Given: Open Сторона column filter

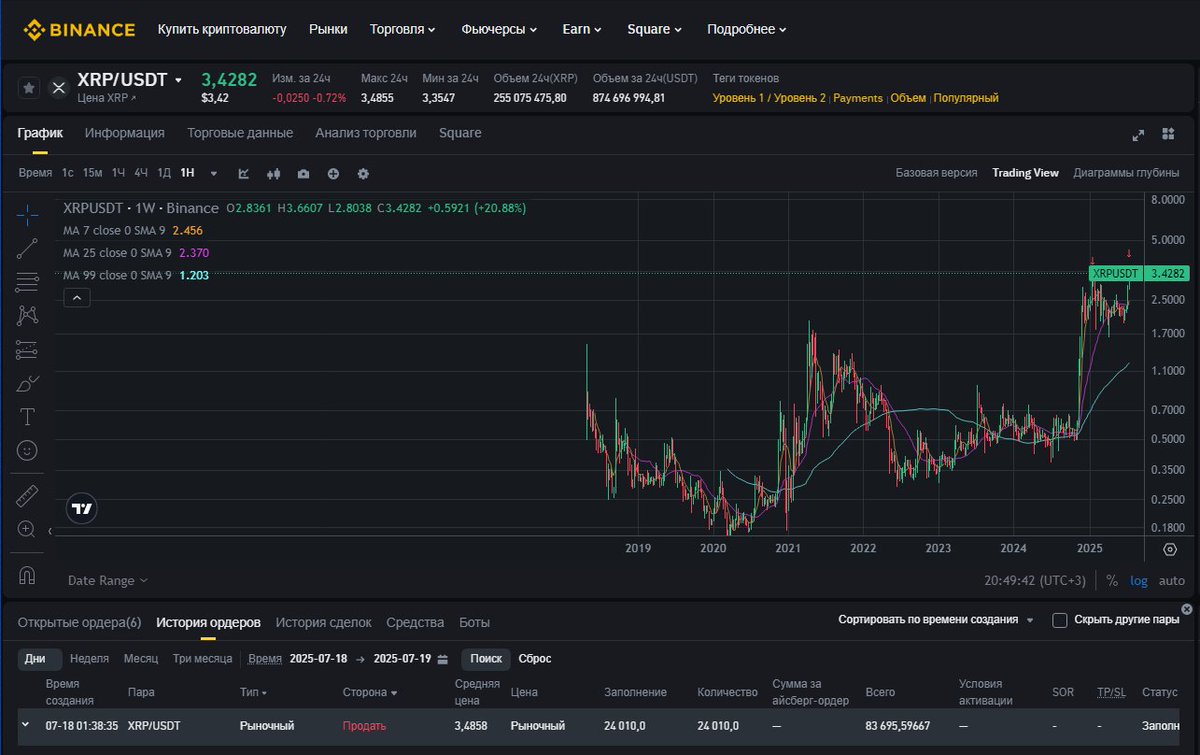Looking at the screenshot, I should (x=369, y=692).
